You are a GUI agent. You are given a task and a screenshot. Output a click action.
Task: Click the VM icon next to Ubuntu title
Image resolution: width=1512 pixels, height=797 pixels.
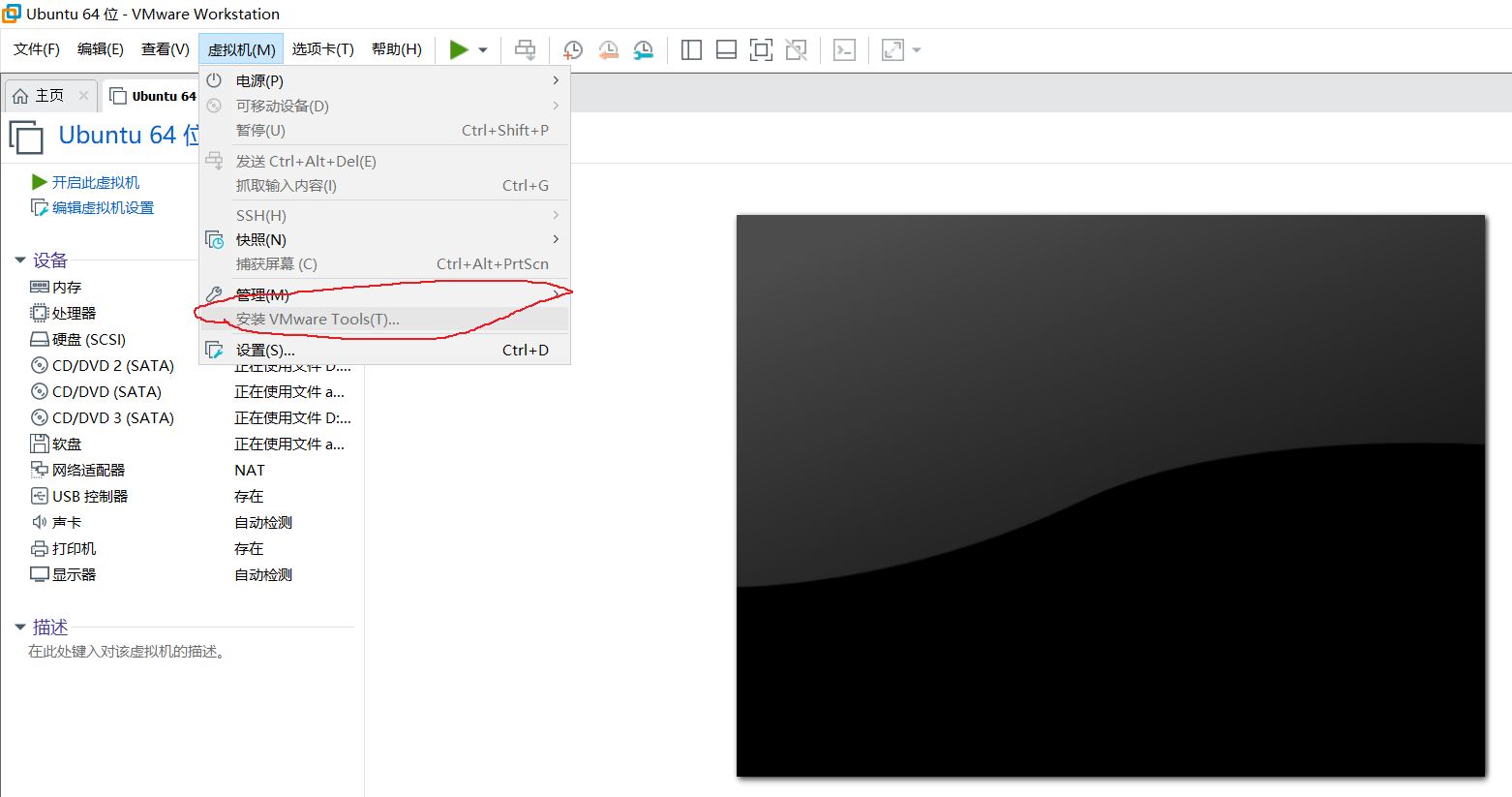click(26, 137)
